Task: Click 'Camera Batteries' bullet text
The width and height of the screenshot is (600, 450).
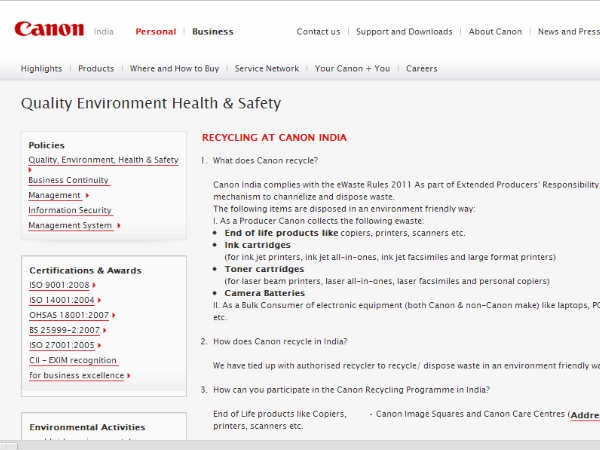Action: coord(265,293)
